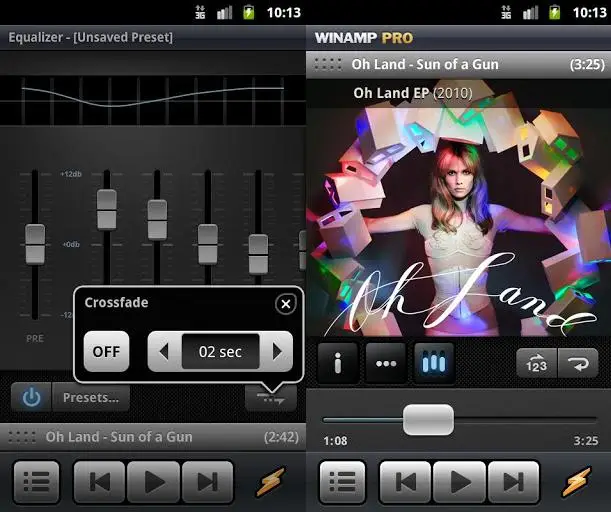Screen dimensions: 611x512
Task: Toggle the equalizer bars icon in the player
Action: point(434,363)
